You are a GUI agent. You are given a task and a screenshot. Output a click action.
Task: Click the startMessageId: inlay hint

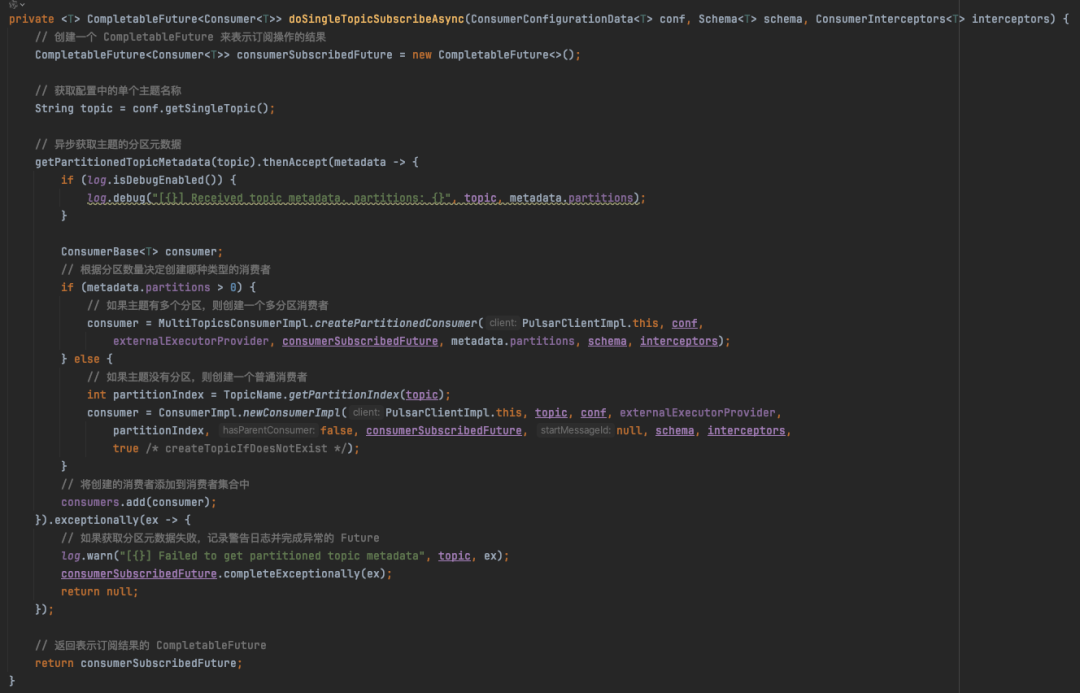click(575, 431)
